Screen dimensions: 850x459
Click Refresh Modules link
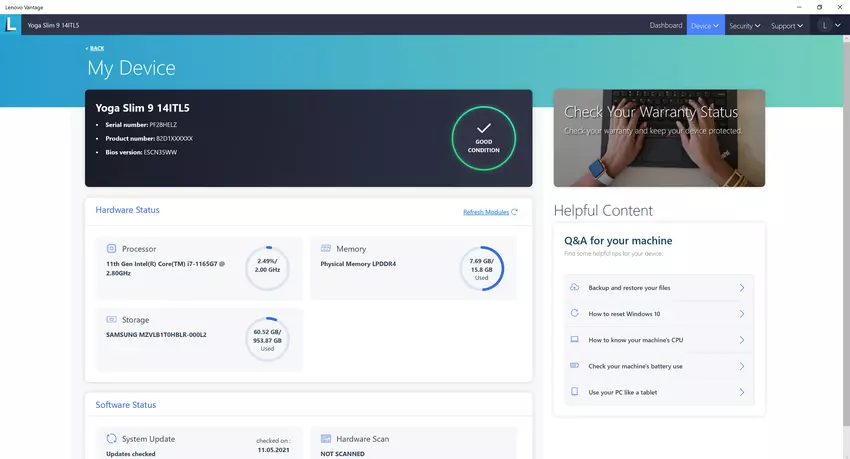(x=489, y=212)
